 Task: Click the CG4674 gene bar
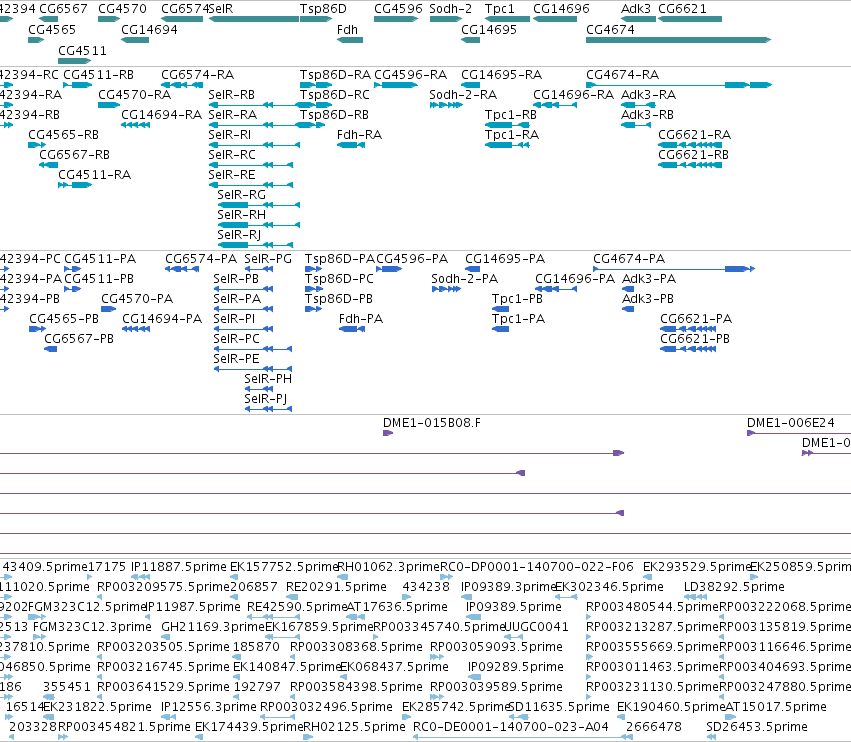tap(678, 40)
